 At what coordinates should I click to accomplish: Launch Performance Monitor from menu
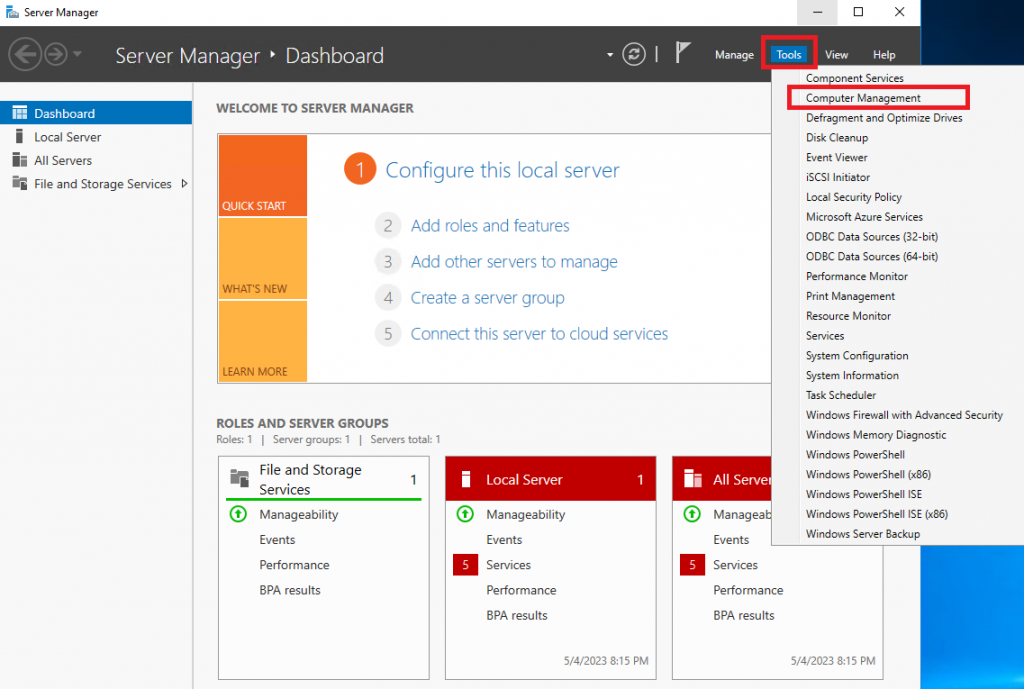pos(856,276)
